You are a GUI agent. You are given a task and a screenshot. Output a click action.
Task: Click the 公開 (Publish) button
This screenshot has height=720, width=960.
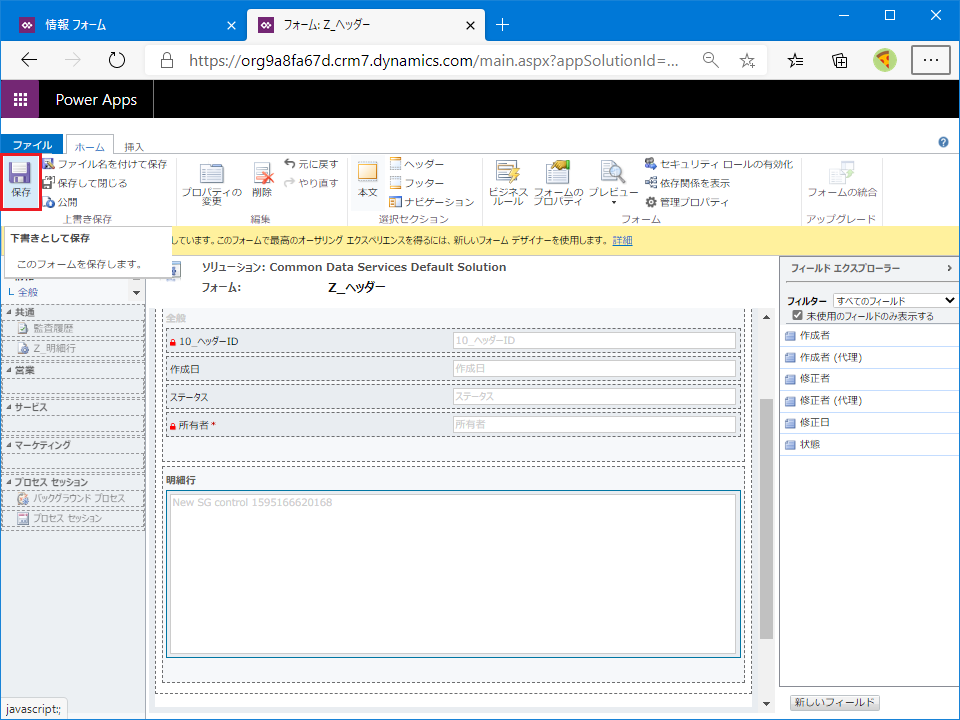pos(60,202)
